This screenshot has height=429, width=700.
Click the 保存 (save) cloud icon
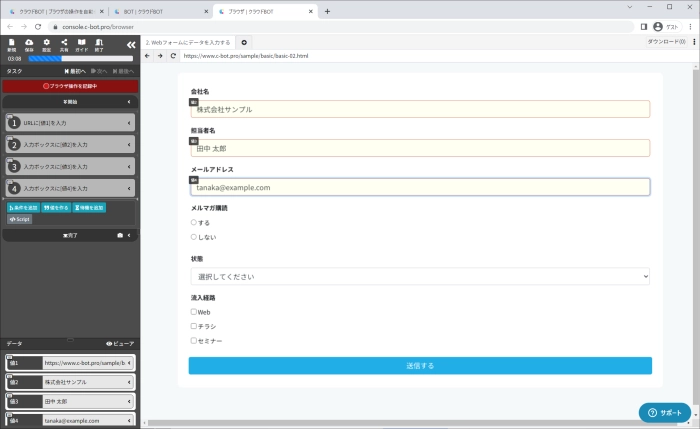(29, 44)
